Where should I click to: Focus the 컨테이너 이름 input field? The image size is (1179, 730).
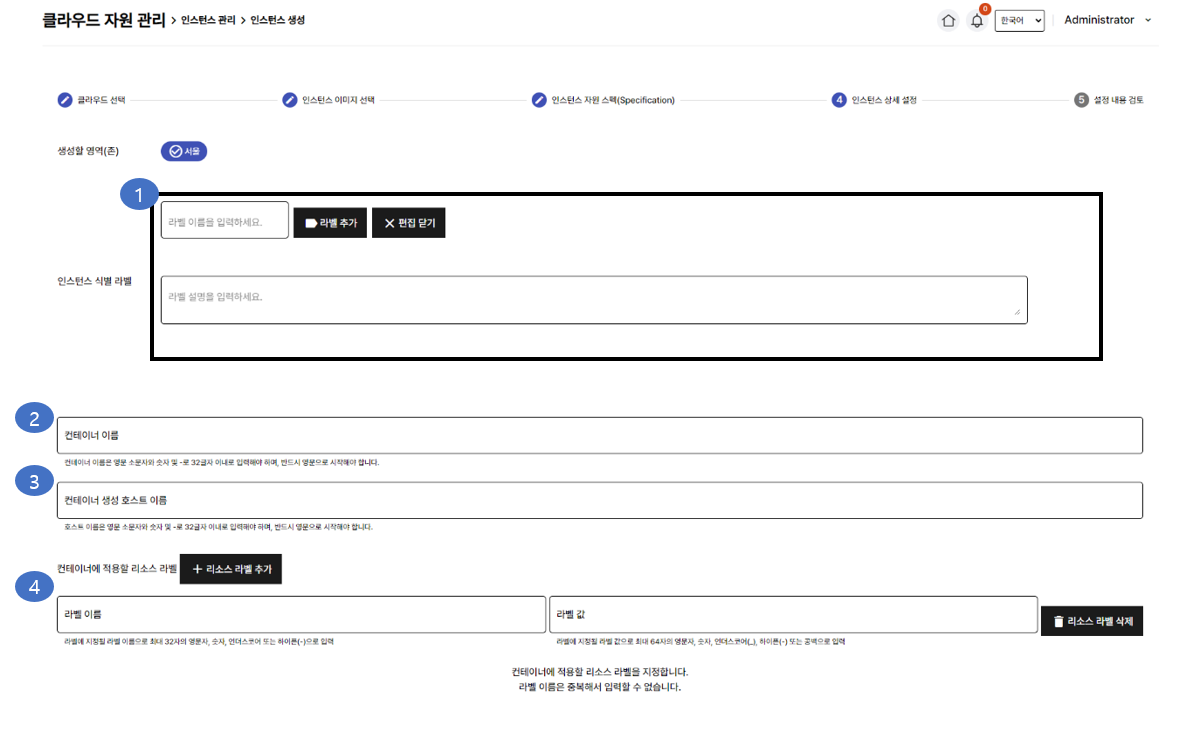(x=599, y=436)
